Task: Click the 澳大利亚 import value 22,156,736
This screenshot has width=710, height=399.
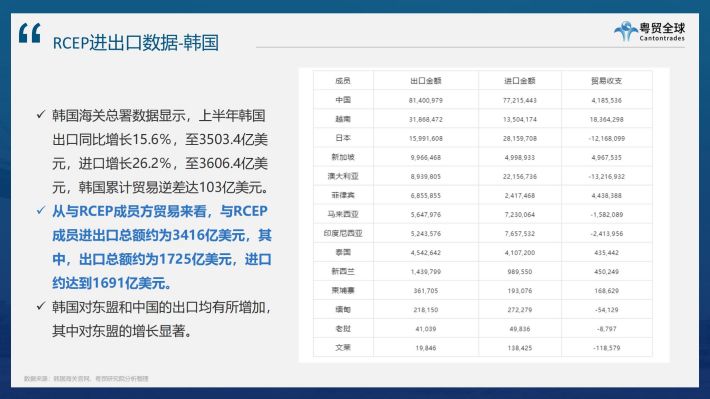Action: coord(520,176)
